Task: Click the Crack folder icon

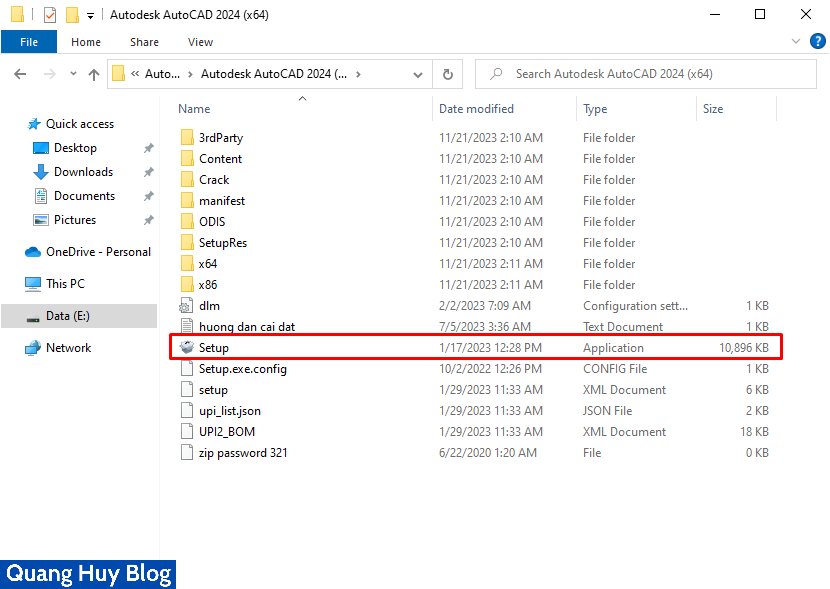Action: tap(186, 180)
